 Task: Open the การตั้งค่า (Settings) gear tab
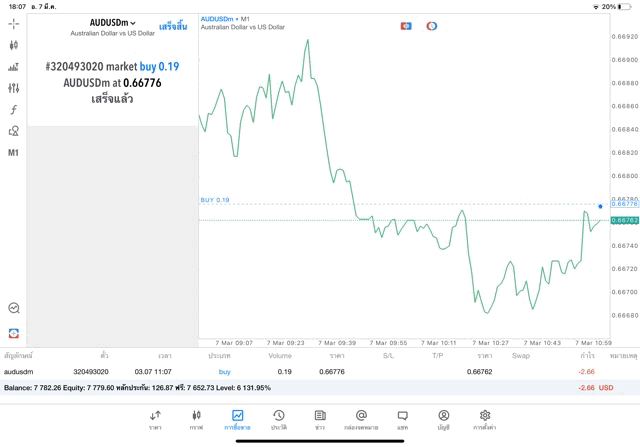(x=485, y=420)
